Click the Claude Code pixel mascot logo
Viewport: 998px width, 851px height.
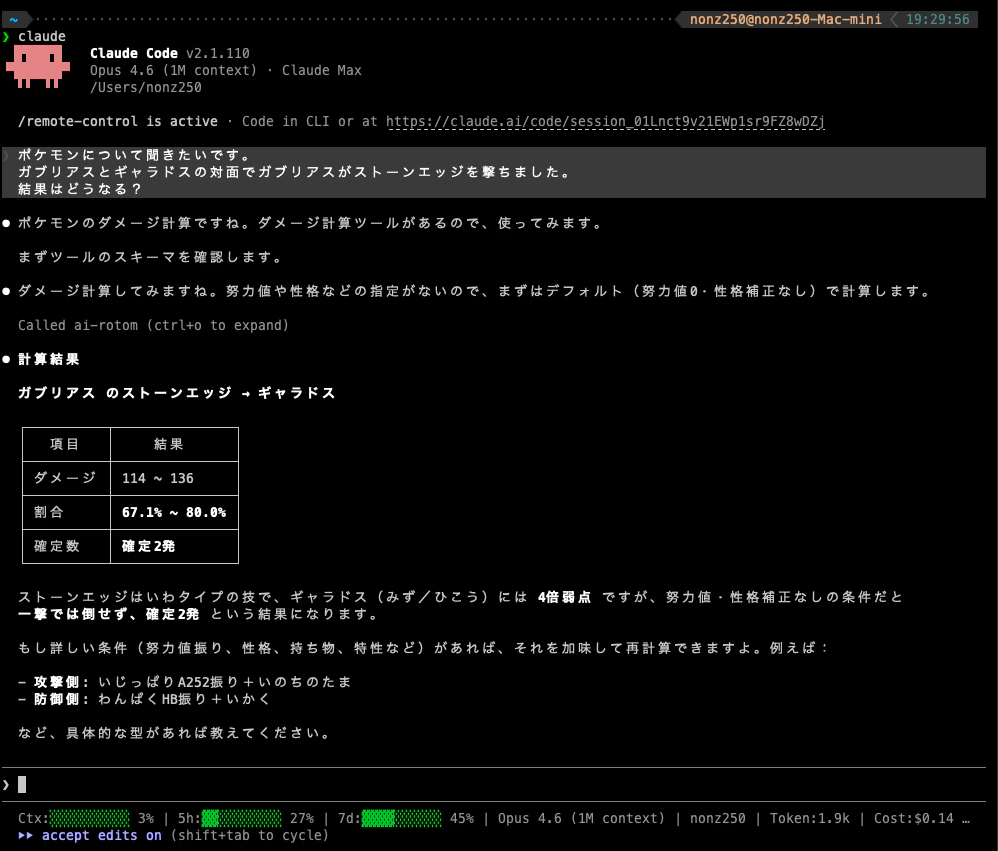[38, 66]
